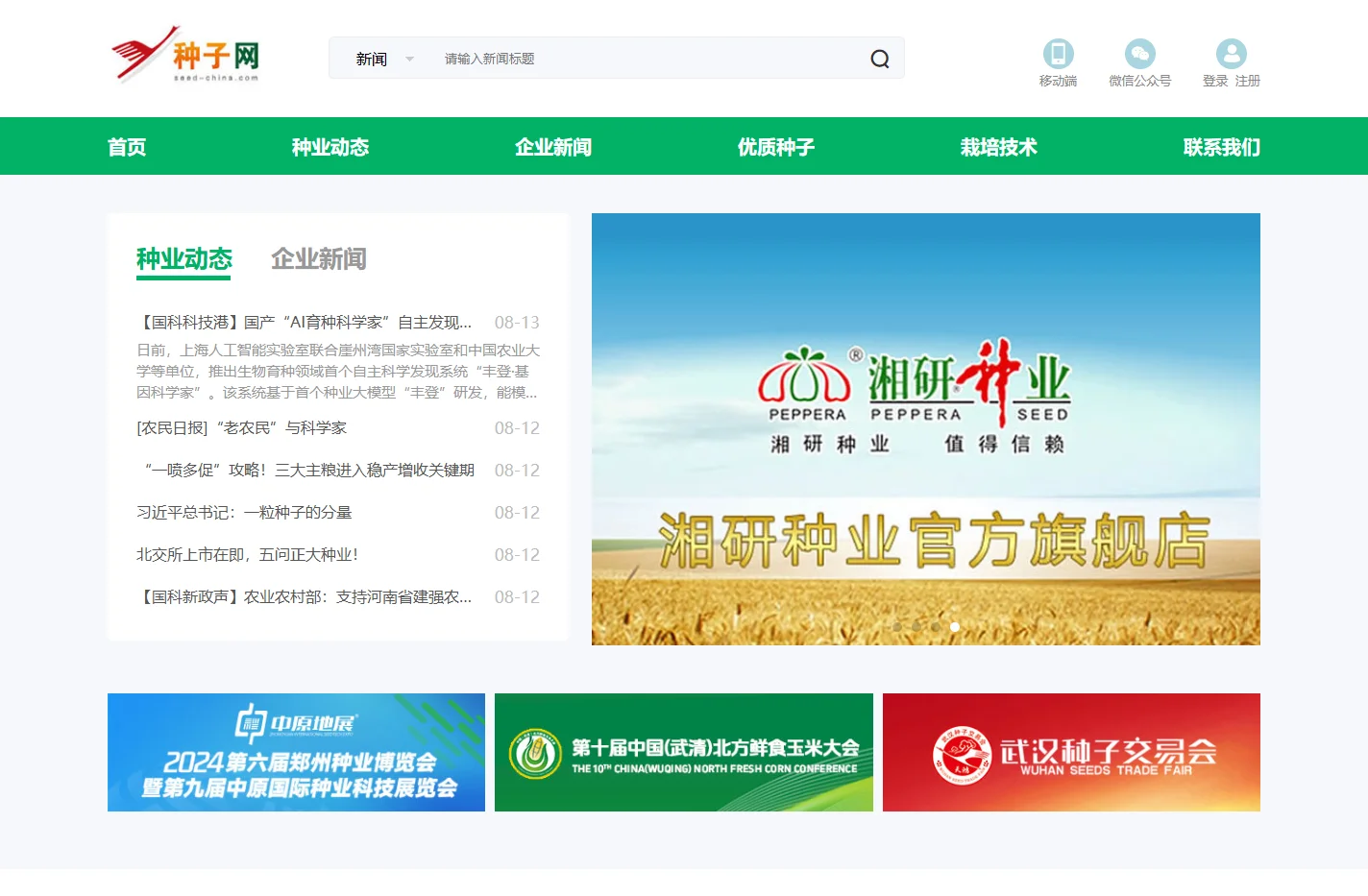Click the 湘研种业官方旗舰店 carousel banner
This screenshot has width=1368, height=896.
(926, 429)
